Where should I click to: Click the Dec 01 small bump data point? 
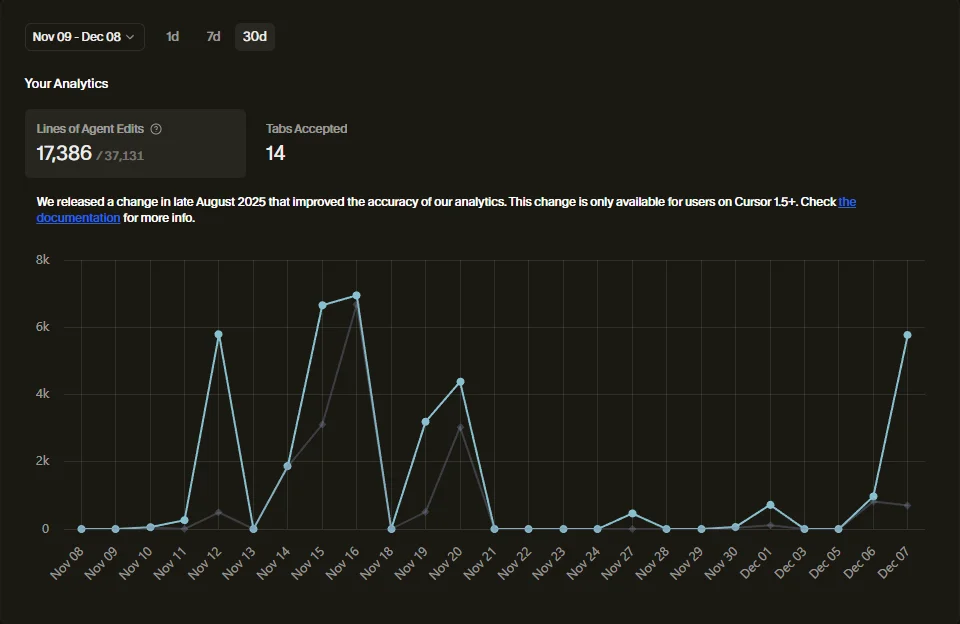769,505
